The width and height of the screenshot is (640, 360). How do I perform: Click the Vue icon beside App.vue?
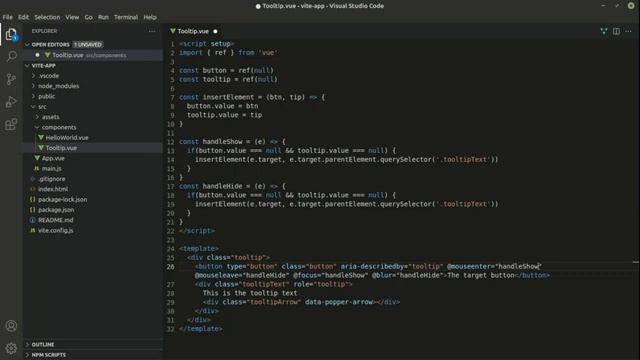coord(37,158)
